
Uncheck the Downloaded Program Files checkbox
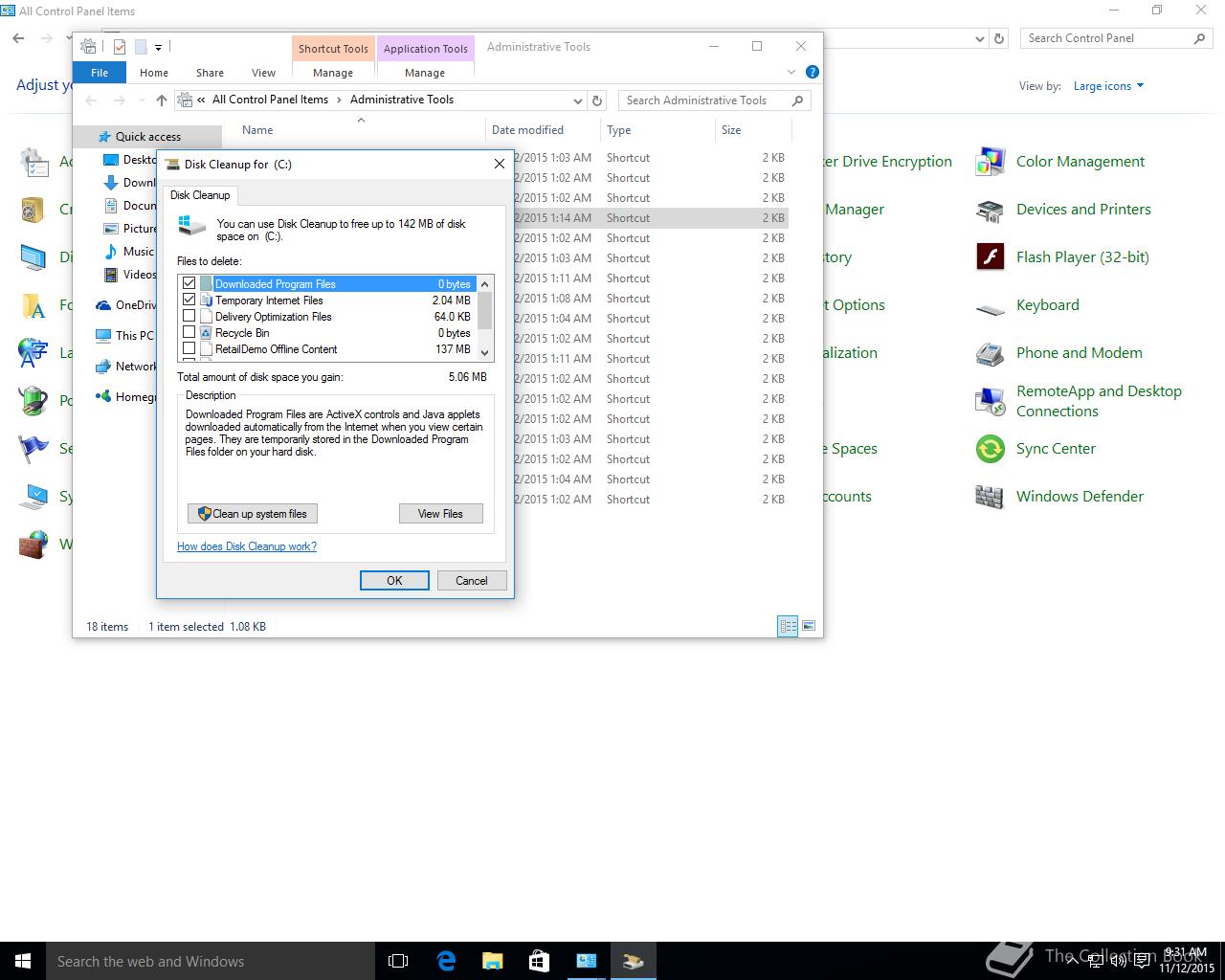(189, 283)
